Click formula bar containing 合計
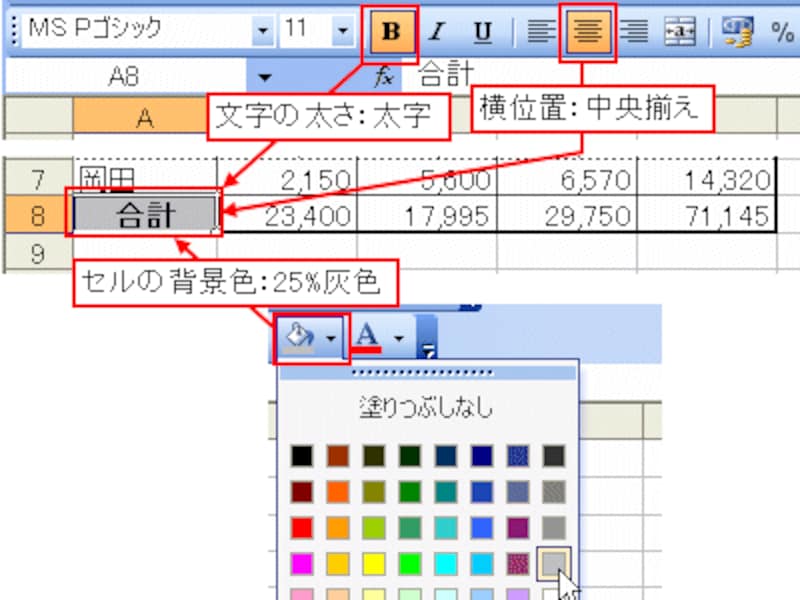The image size is (800, 600). [x=602, y=76]
